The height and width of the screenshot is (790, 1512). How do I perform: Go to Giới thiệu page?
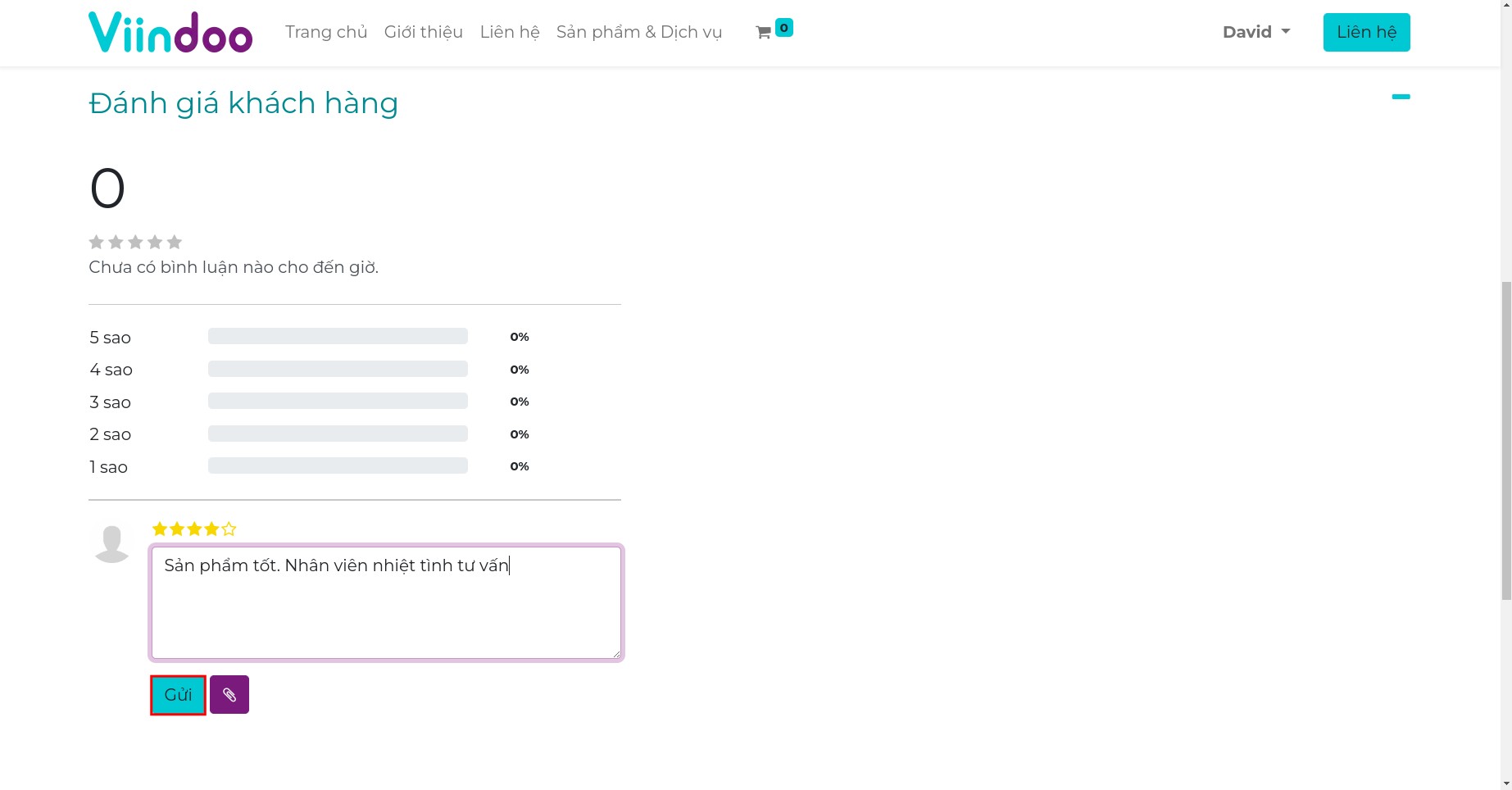(x=424, y=32)
